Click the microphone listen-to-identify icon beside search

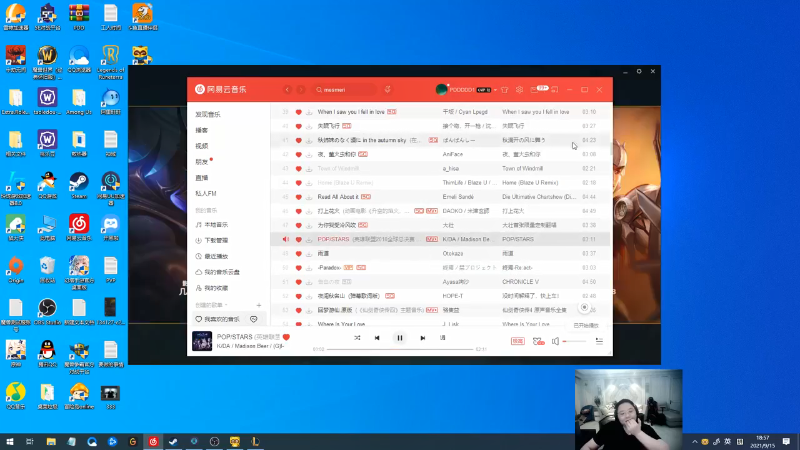[388, 89]
